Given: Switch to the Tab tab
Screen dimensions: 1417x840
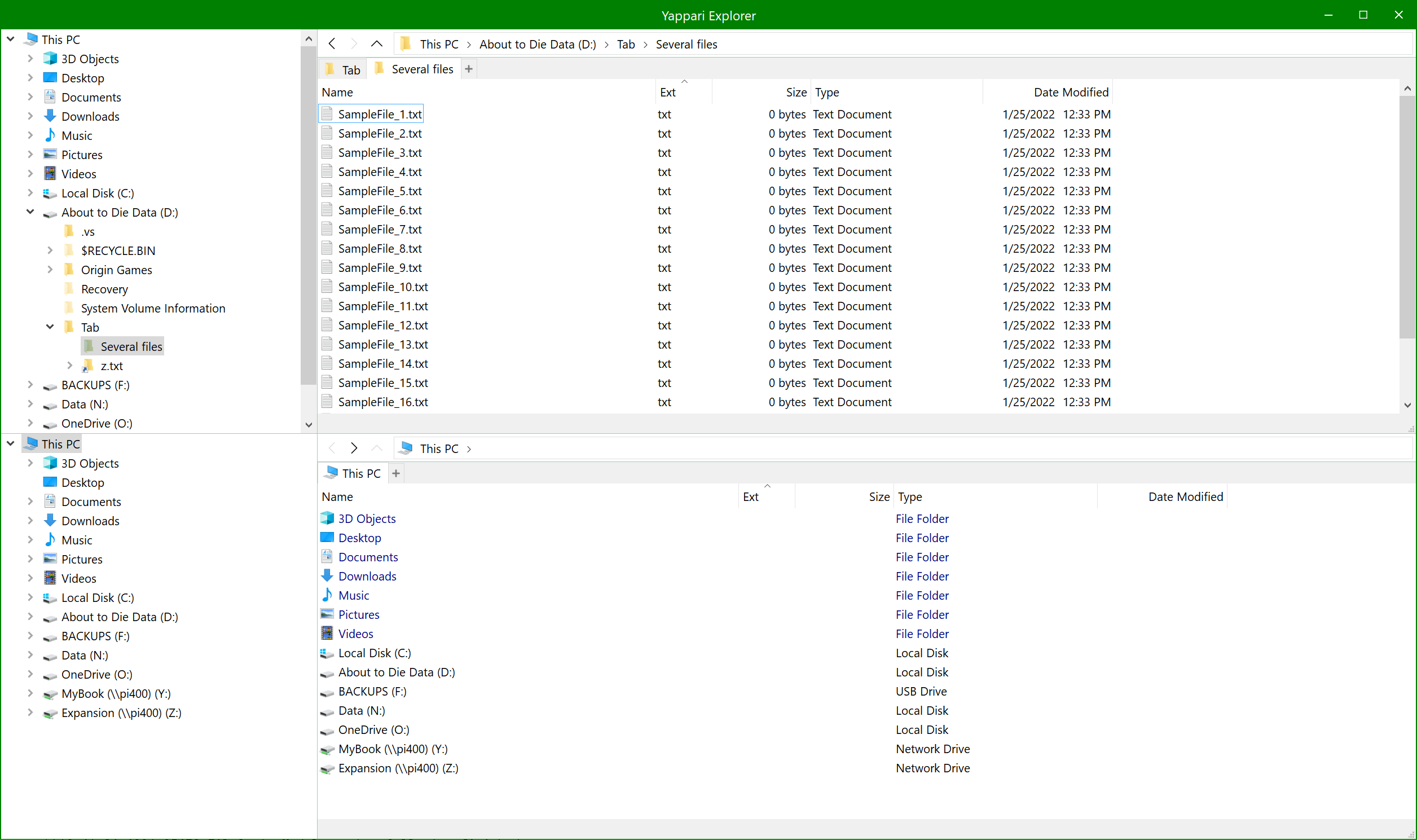Looking at the screenshot, I should (343, 69).
